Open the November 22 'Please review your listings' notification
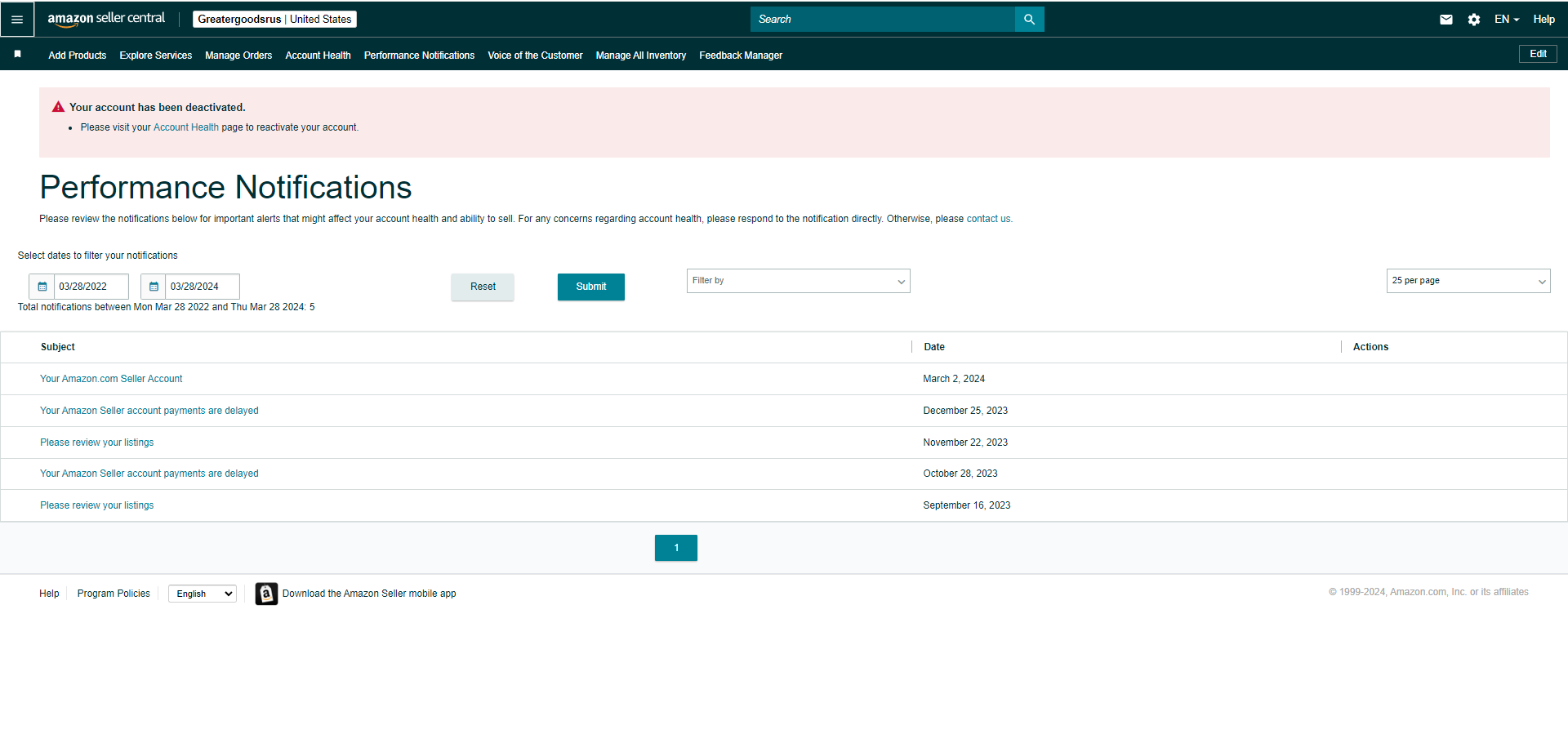The image size is (1568, 743). click(x=97, y=443)
